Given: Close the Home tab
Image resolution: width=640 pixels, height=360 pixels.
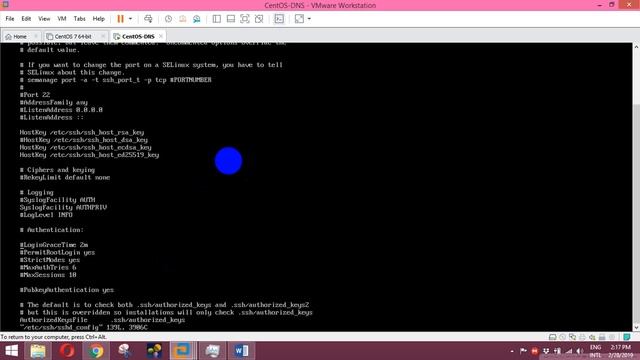Looking at the screenshot, I should click(36, 36).
